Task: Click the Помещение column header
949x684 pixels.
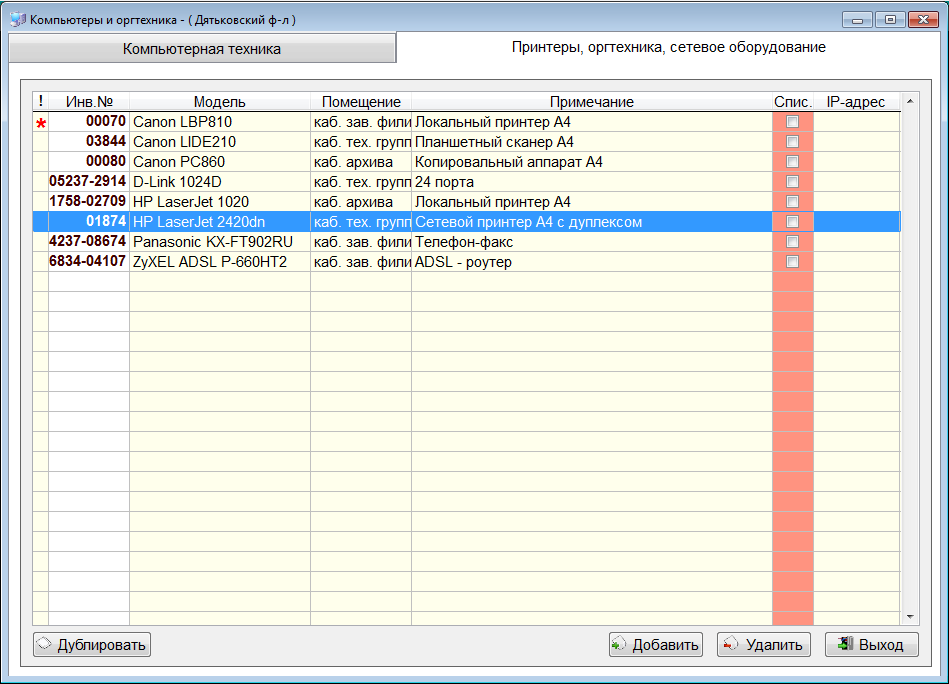Action: [361, 102]
